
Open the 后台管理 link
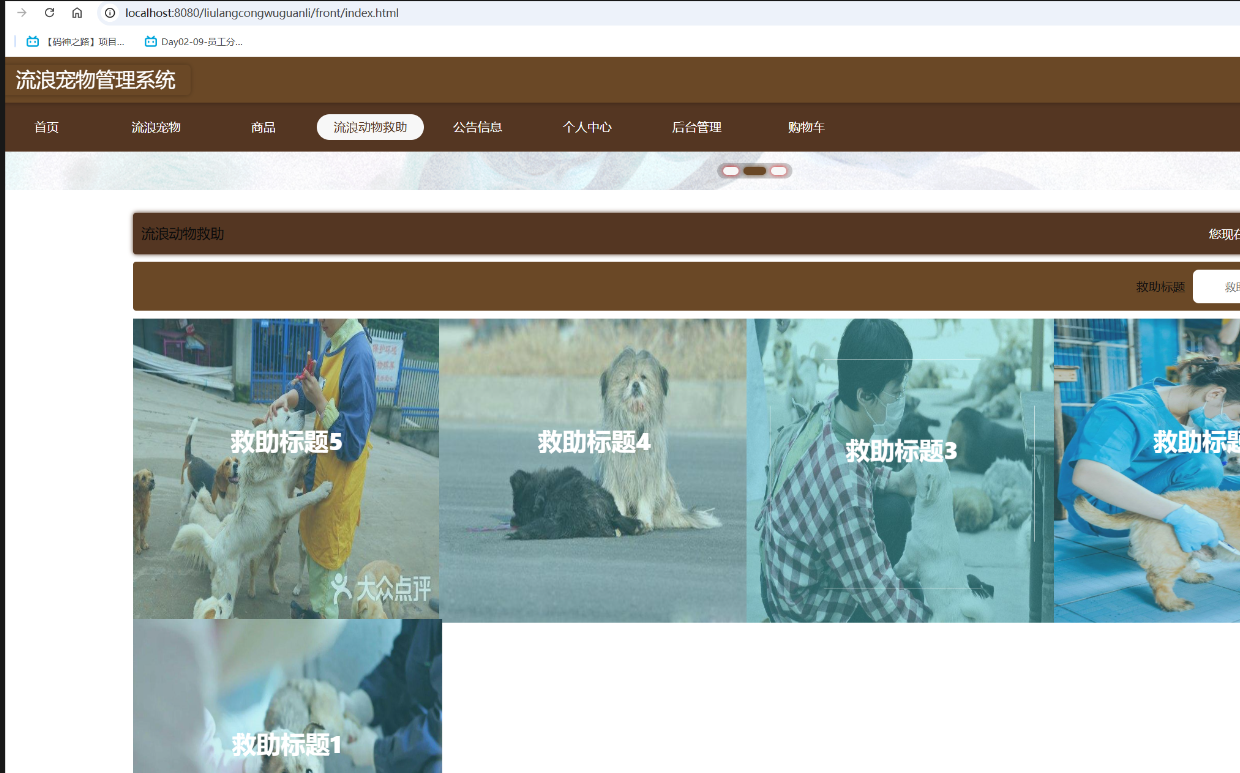click(696, 127)
